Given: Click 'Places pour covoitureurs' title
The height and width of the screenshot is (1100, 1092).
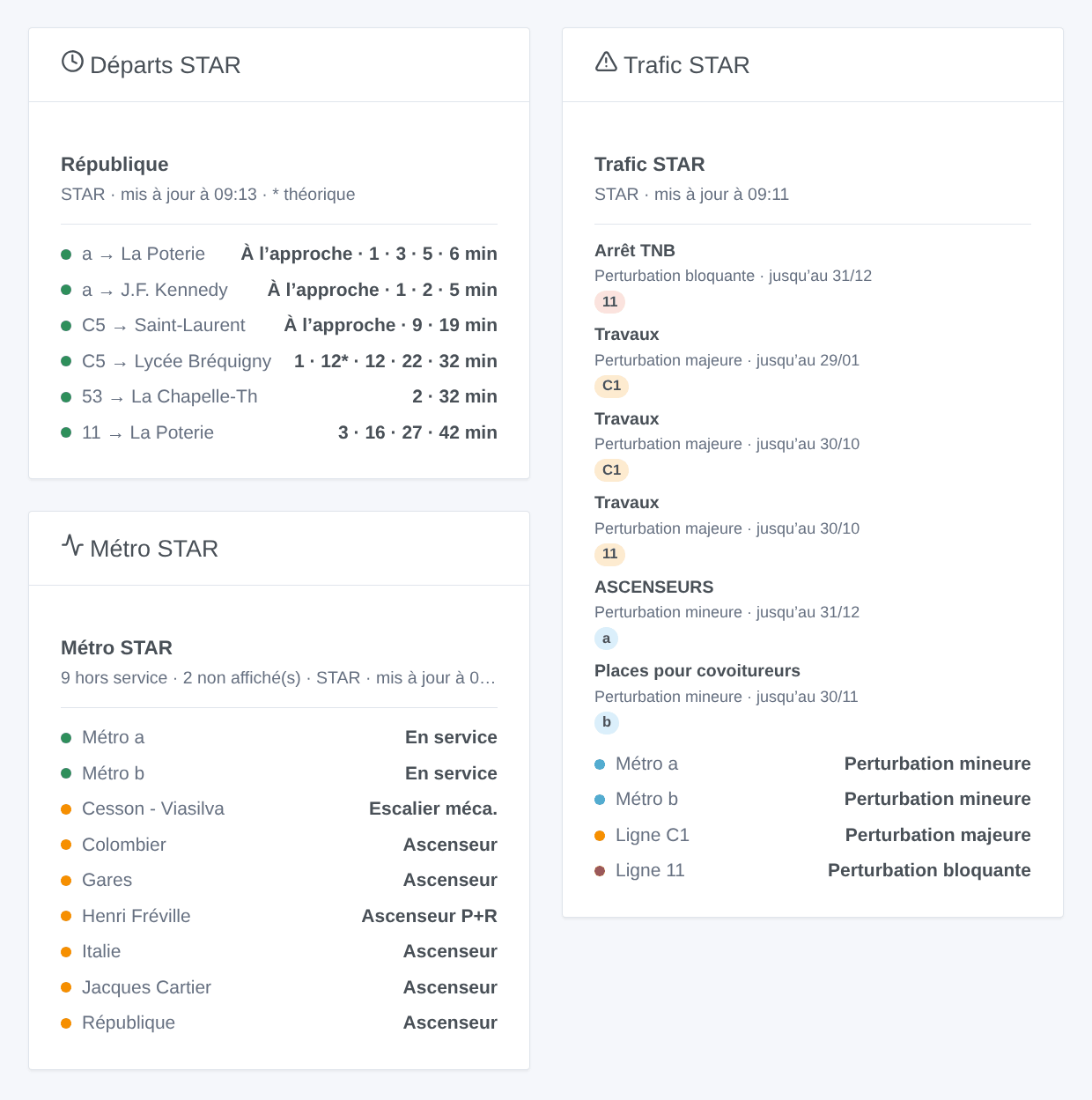Looking at the screenshot, I should (x=697, y=671).
